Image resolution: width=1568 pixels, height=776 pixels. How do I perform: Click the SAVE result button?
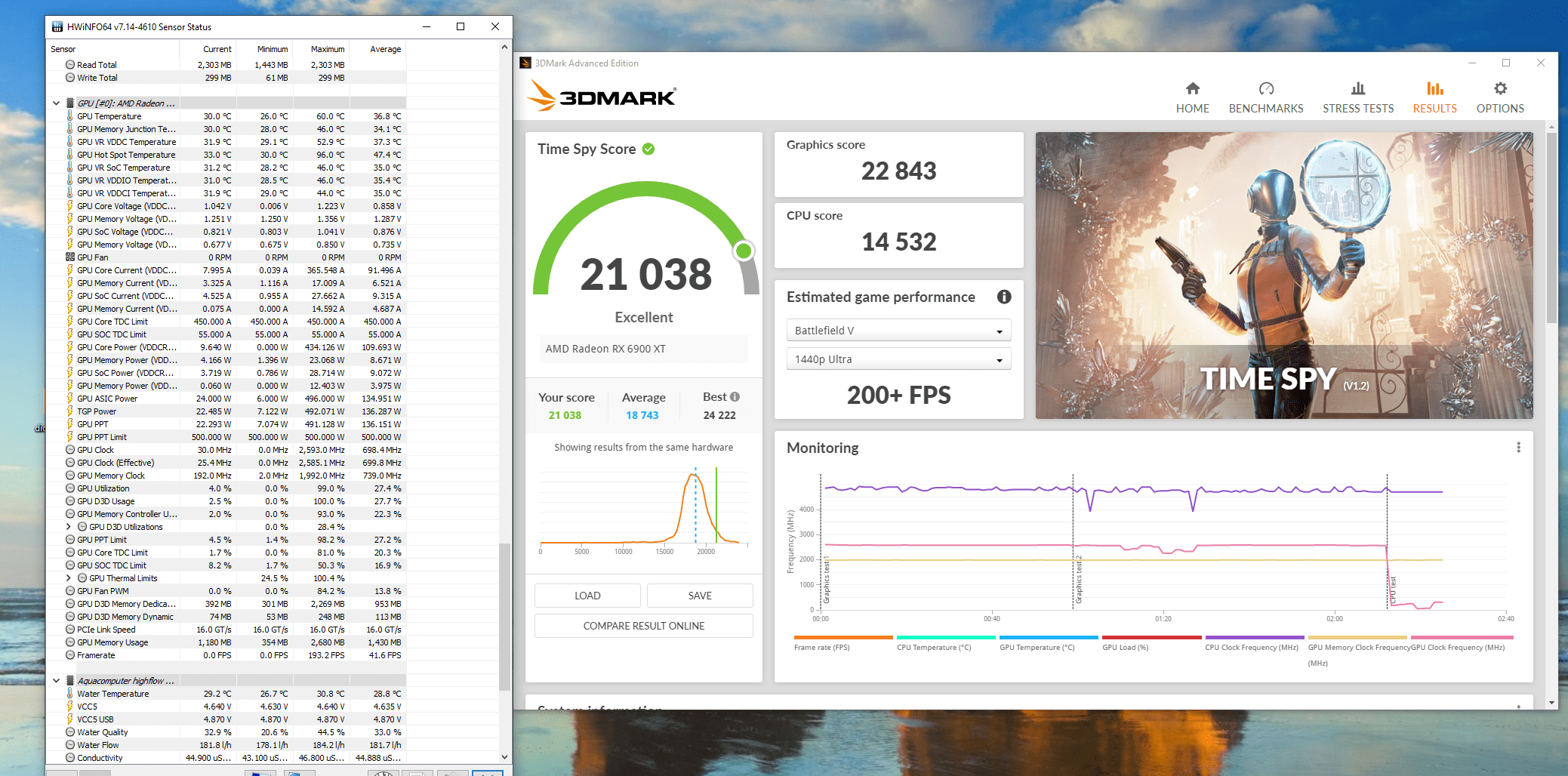click(700, 596)
